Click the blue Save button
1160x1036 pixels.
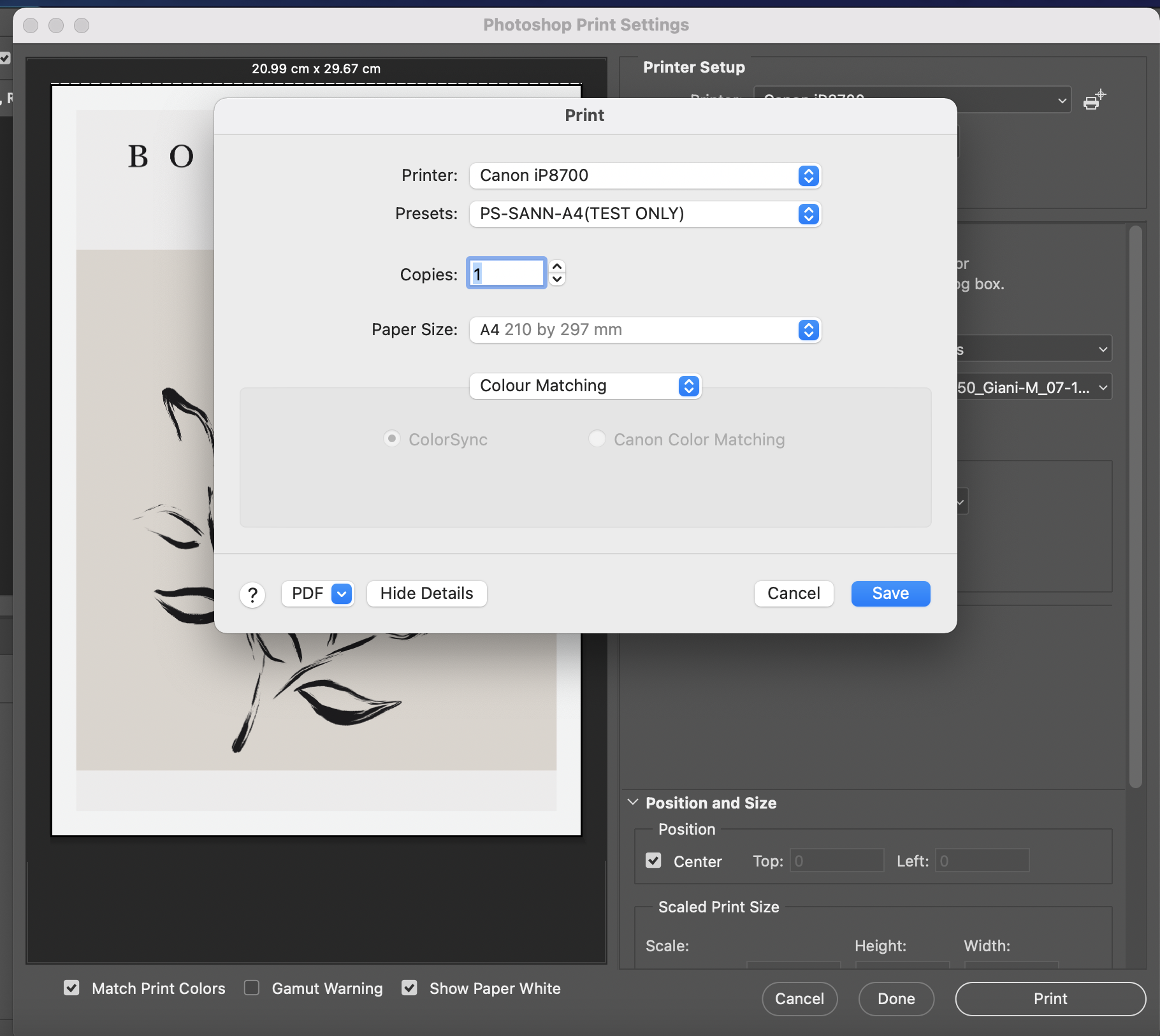pyautogui.click(x=890, y=594)
